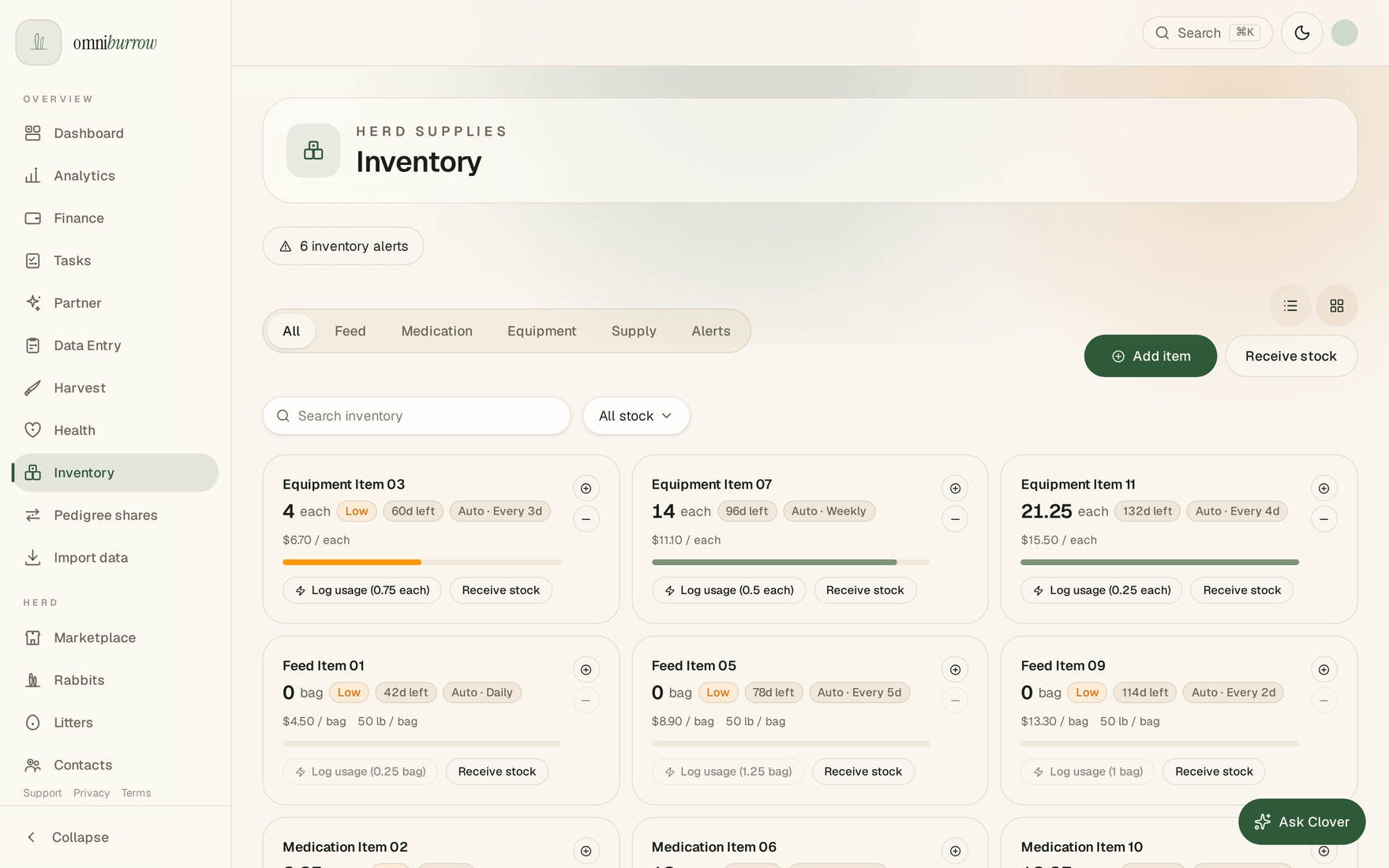Click the Auto · Weekly badge

tap(829, 511)
